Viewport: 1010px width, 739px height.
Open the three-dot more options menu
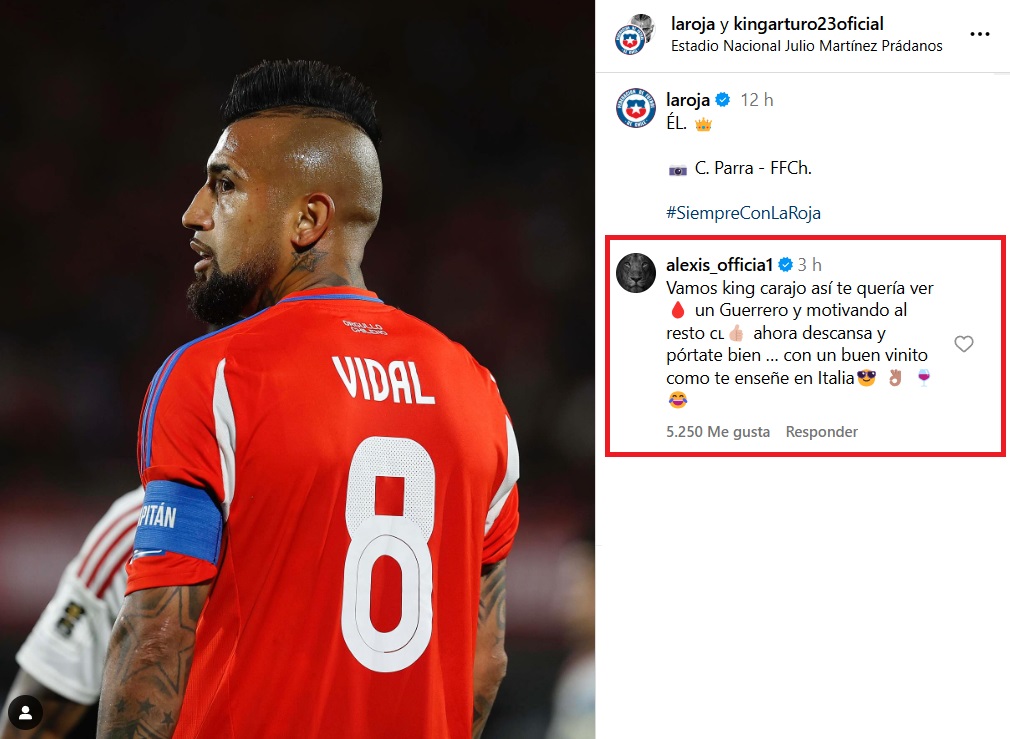pyautogui.click(x=979, y=34)
